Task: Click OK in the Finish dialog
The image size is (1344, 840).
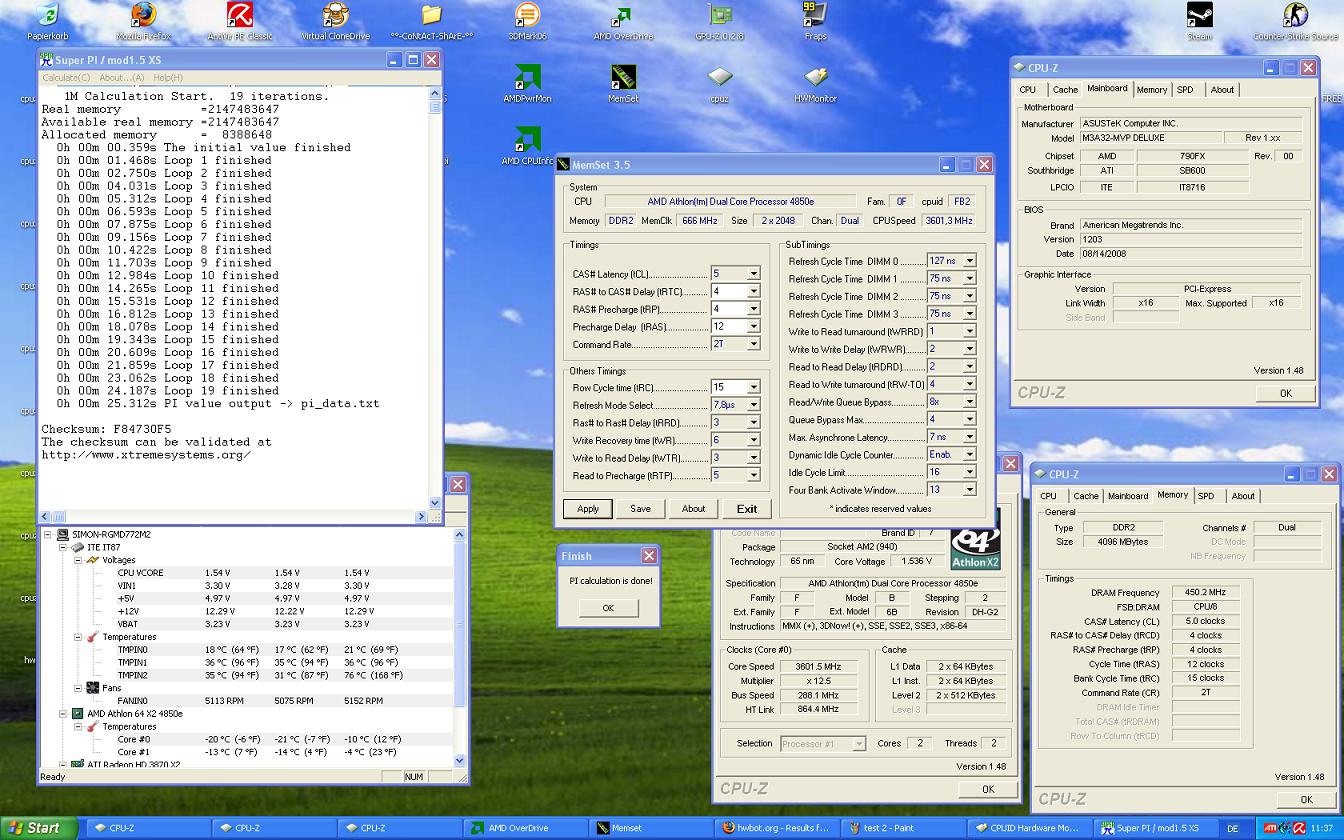Action: pos(608,608)
